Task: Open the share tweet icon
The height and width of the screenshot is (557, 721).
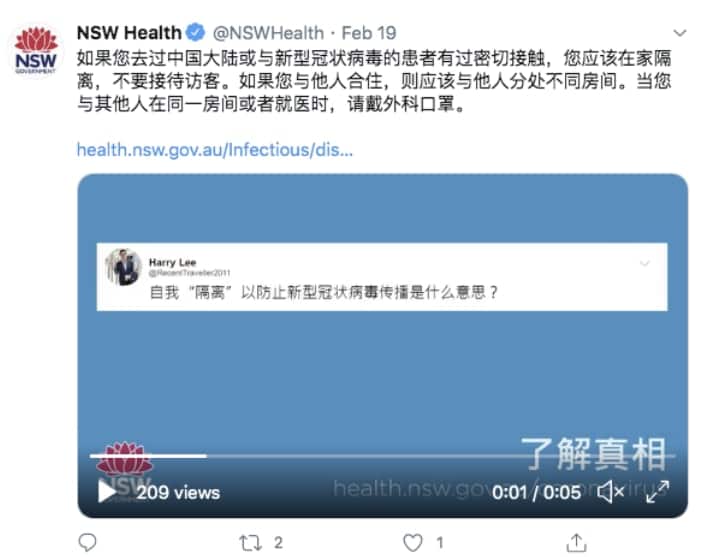Action: tap(576, 542)
